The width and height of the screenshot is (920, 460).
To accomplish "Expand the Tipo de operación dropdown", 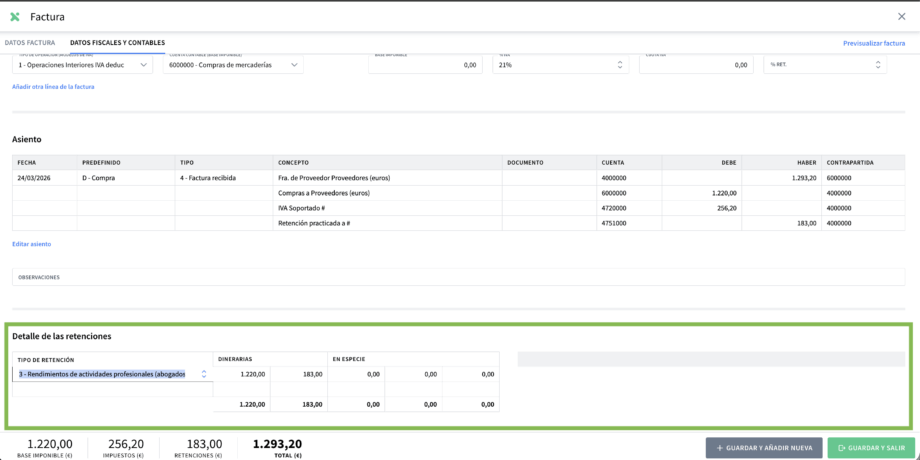I will coord(82,65).
